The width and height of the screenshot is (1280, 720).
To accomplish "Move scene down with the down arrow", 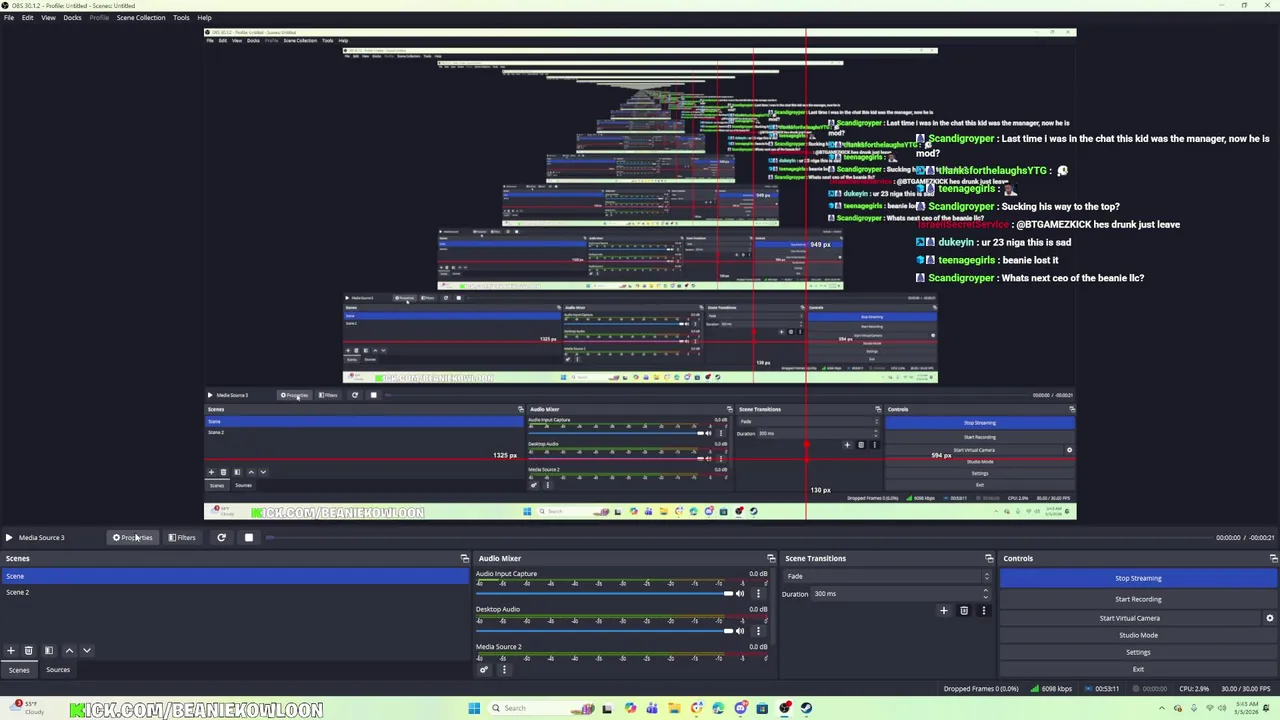I will (87, 651).
